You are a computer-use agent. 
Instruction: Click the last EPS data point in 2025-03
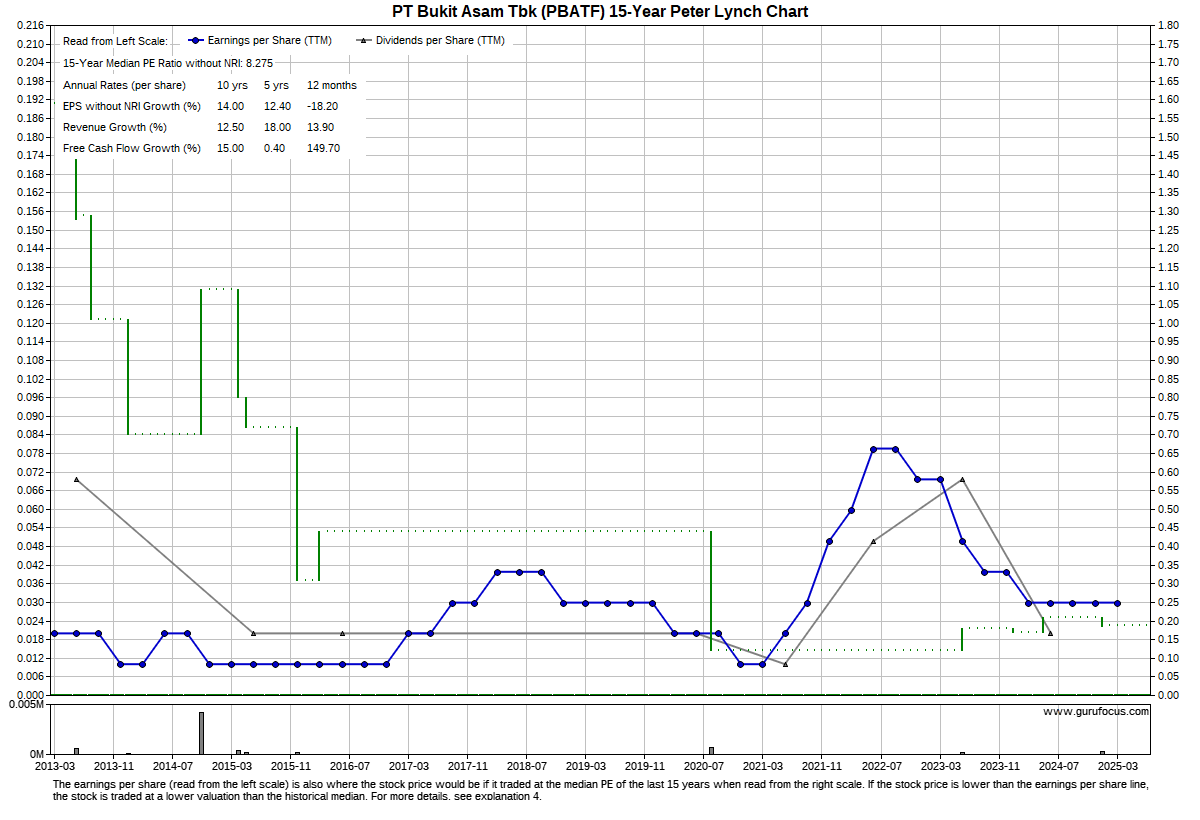pyautogui.click(x=1117, y=603)
